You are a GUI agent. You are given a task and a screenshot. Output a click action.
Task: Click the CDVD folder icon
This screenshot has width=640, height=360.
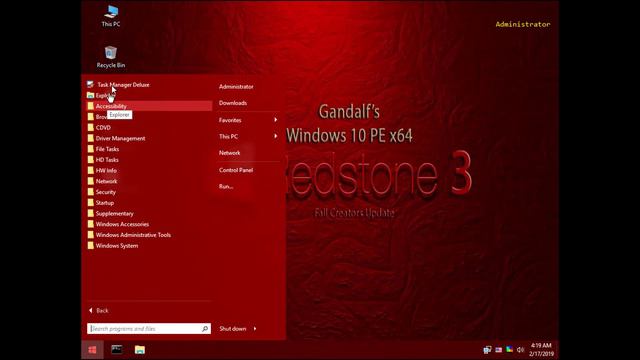[x=91, y=127]
